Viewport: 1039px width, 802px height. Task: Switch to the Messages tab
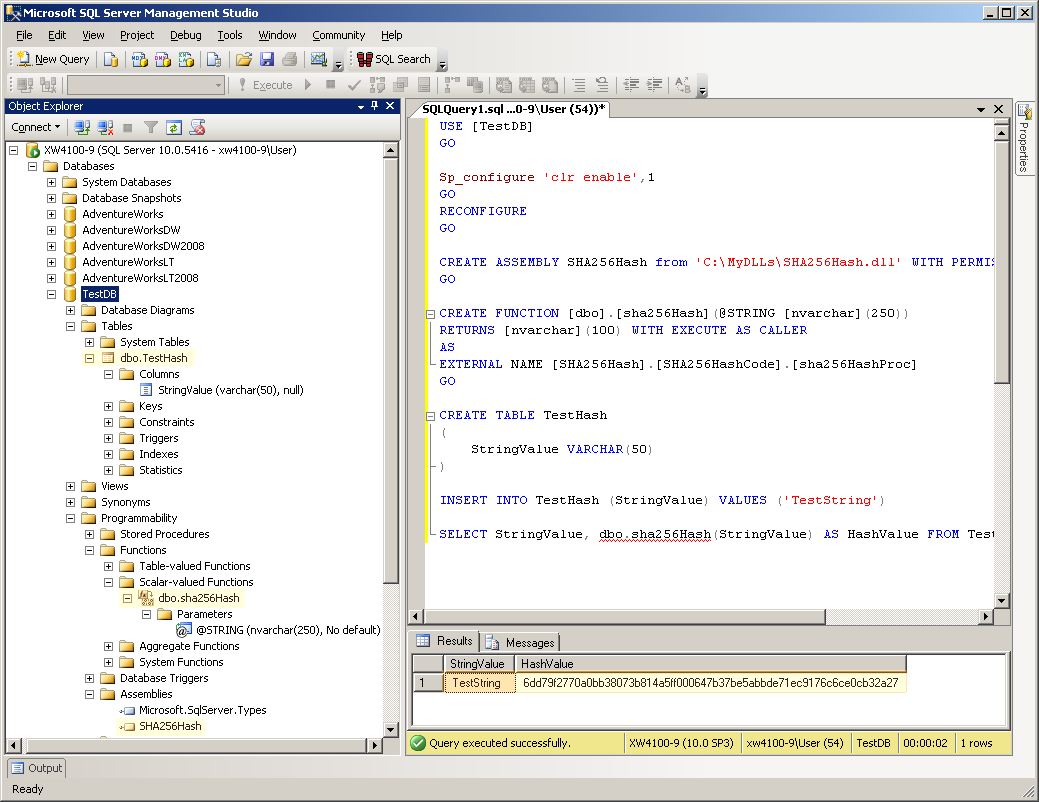[x=521, y=642]
